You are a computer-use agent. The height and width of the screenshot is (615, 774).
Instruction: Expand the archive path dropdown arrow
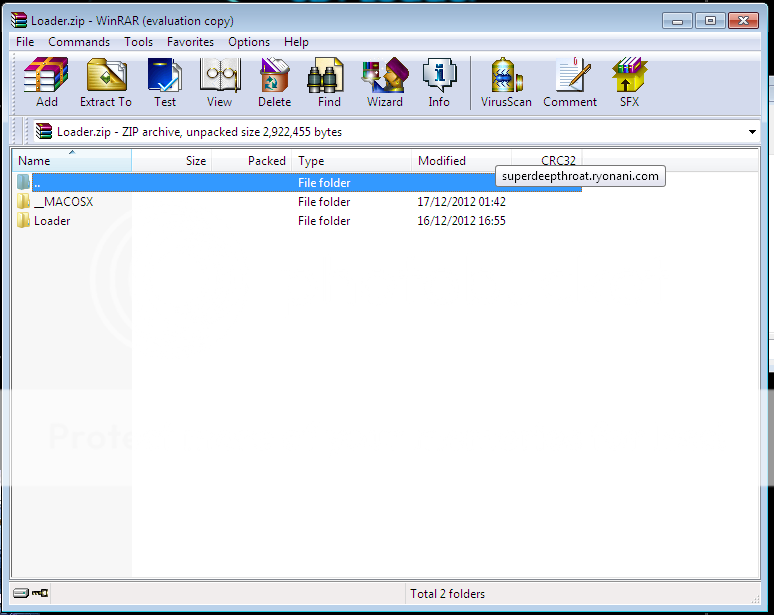(x=752, y=132)
